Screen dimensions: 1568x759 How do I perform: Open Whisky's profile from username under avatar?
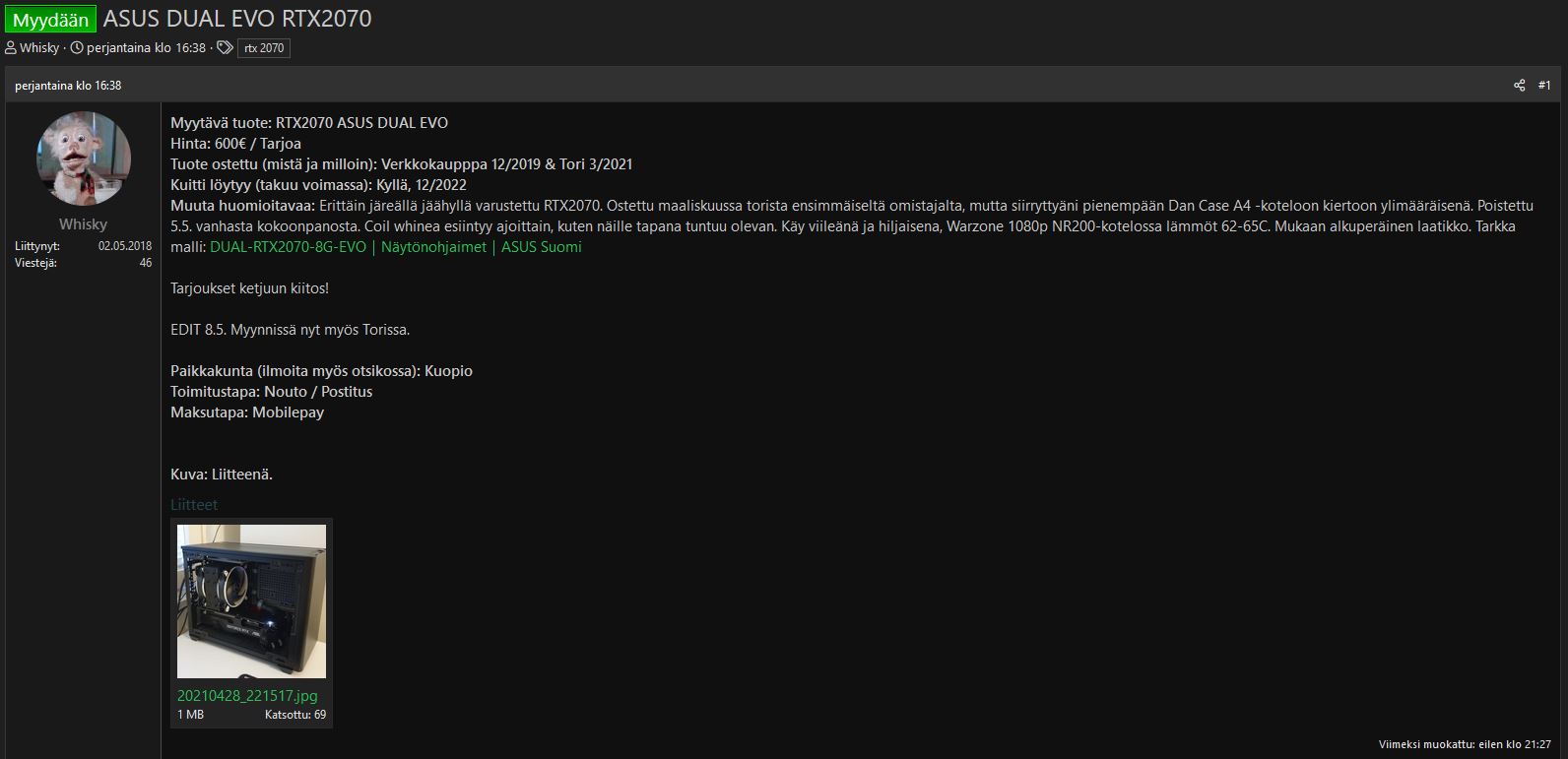[x=83, y=224]
